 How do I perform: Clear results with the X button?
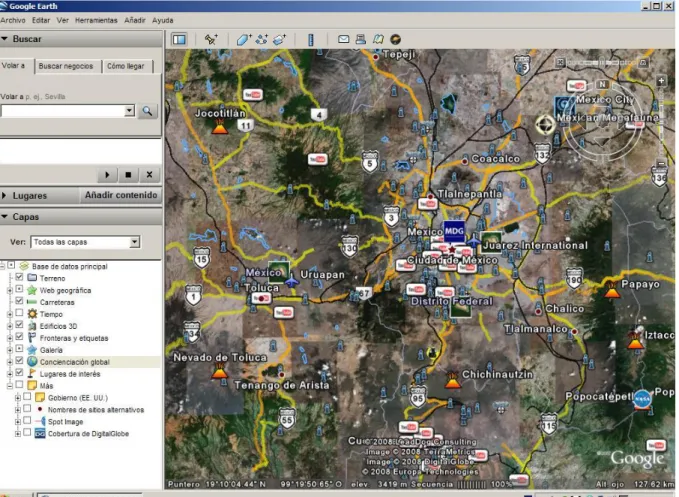(149, 175)
